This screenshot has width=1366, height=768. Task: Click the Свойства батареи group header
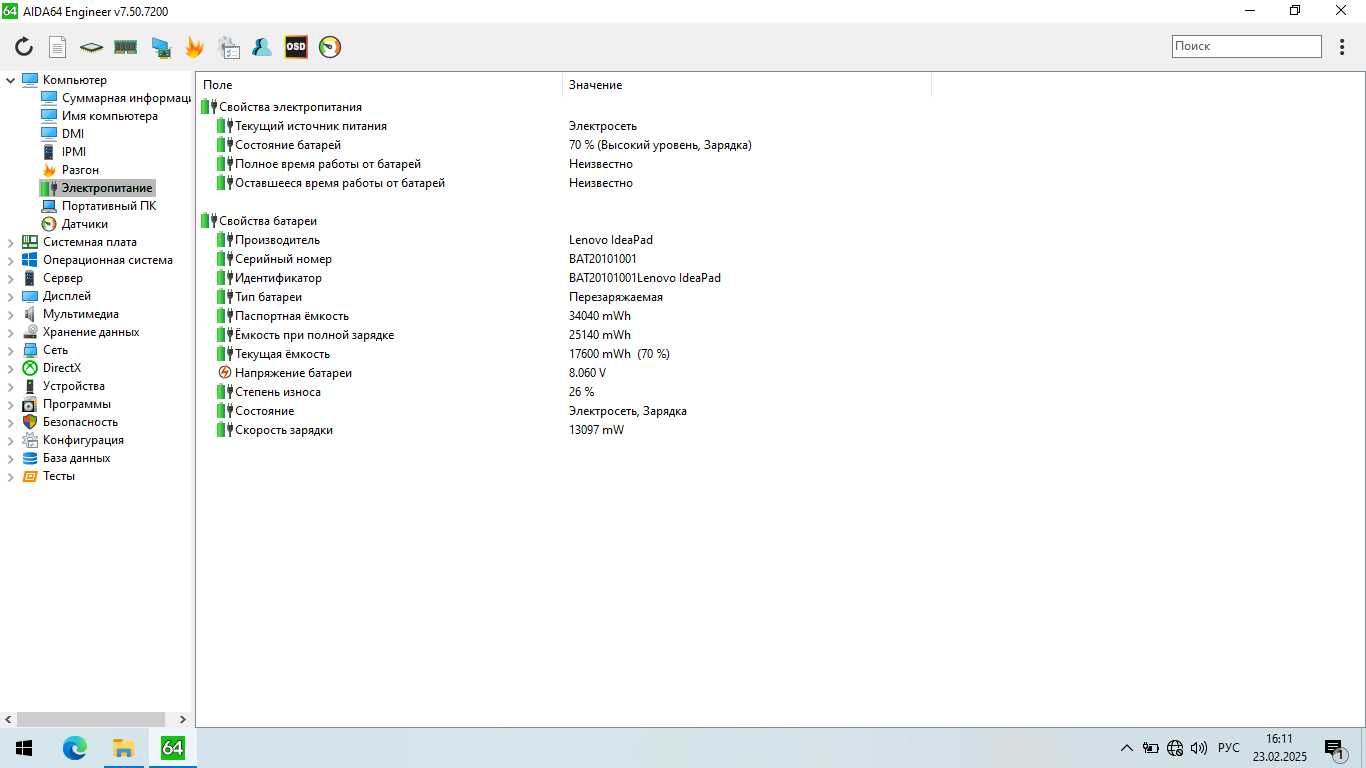268,221
